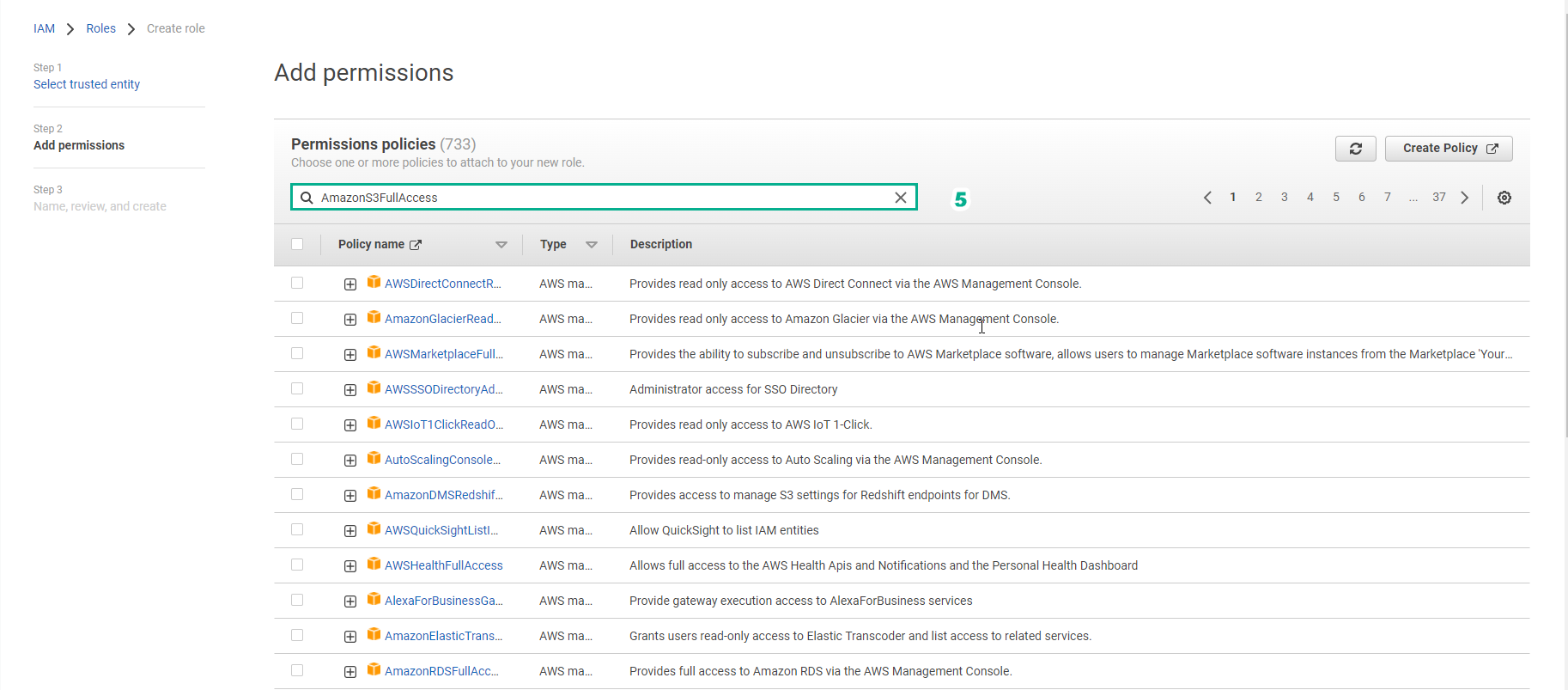The height and width of the screenshot is (690, 1568).
Task: Click the orange box icon for AmazonDMSRedshif...
Action: click(374, 493)
